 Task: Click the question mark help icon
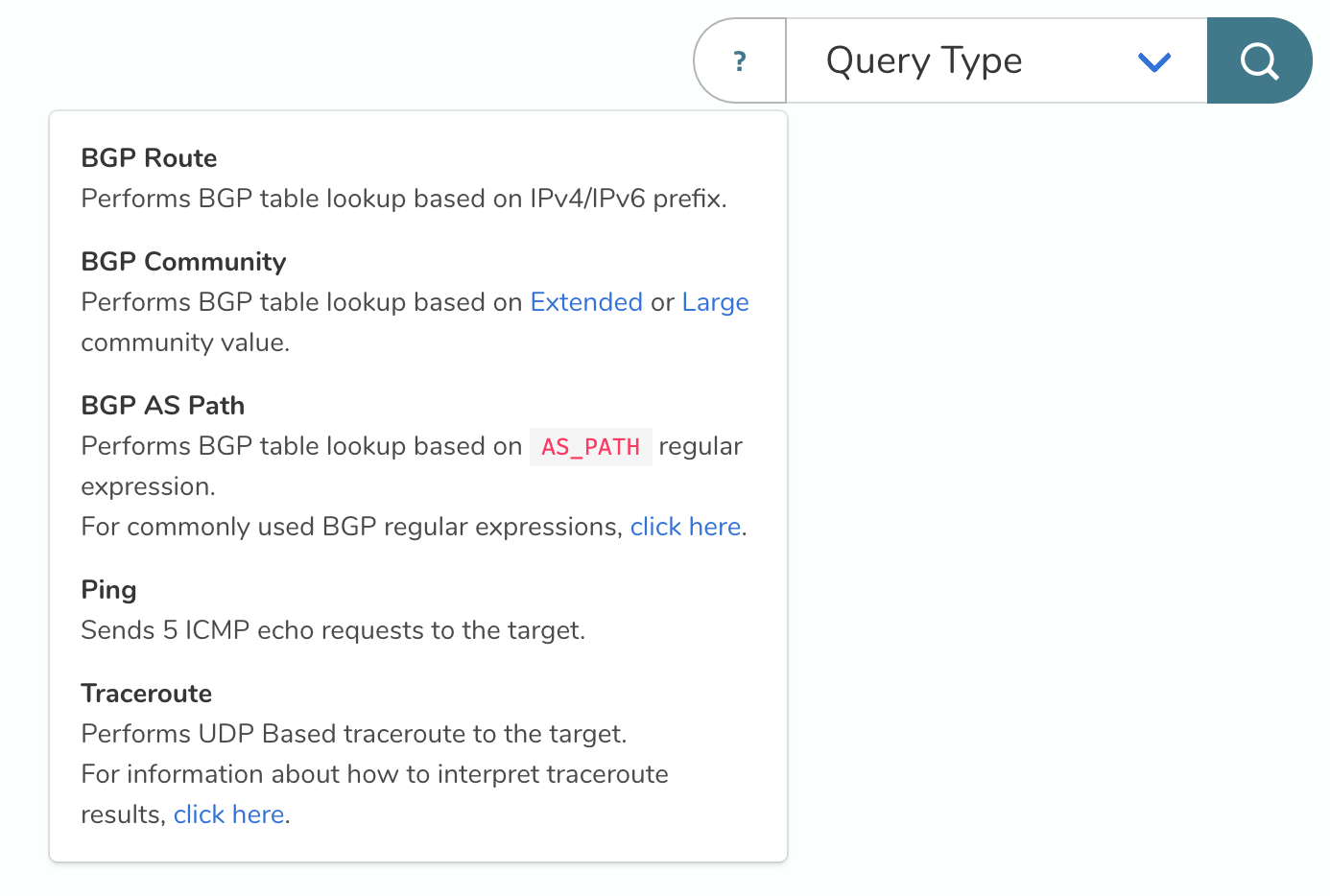click(x=740, y=61)
